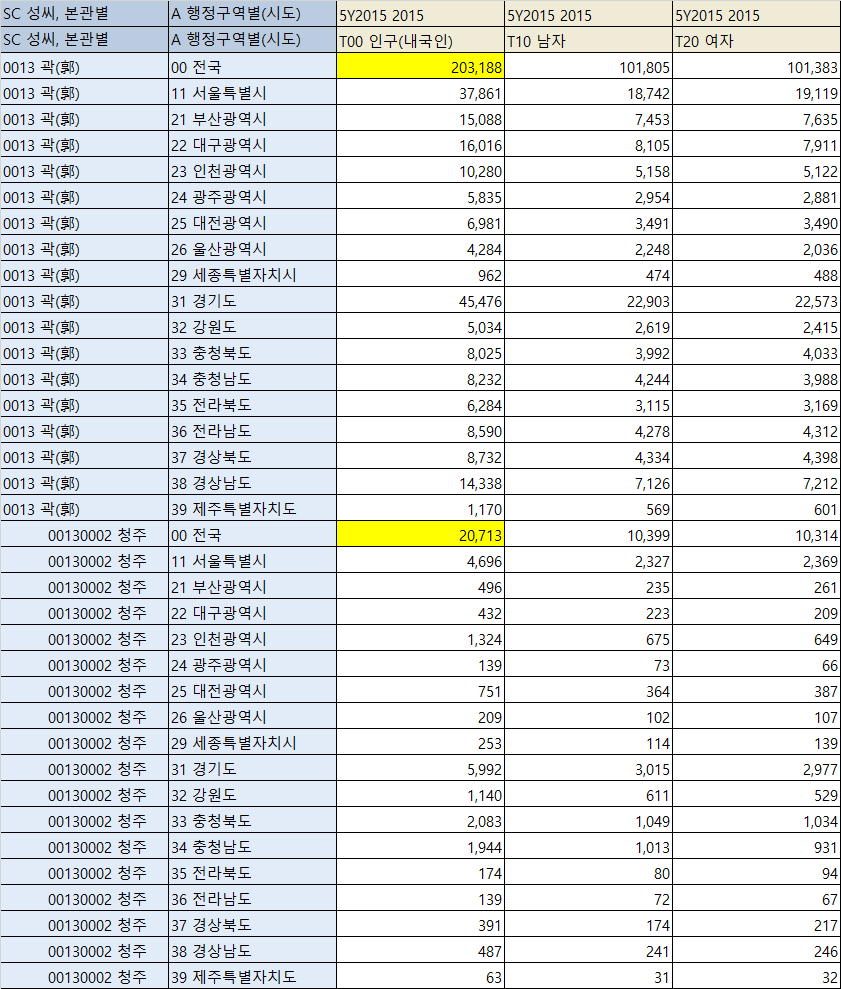Click the T00 인구(내국인) column header
This screenshot has width=841, height=989.
(420, 41)
